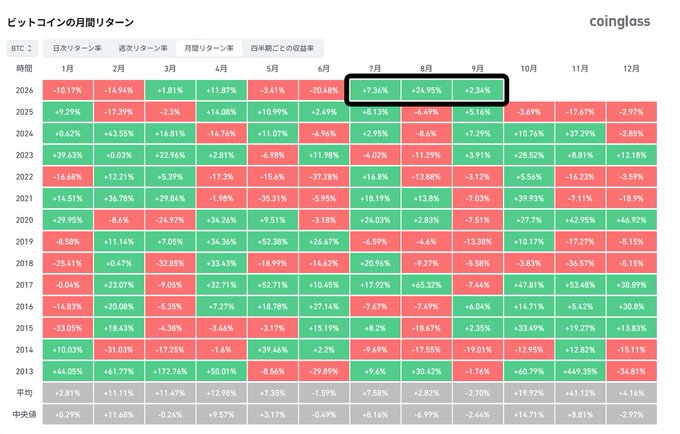Click average November value +41.12%

click(580, 393)
